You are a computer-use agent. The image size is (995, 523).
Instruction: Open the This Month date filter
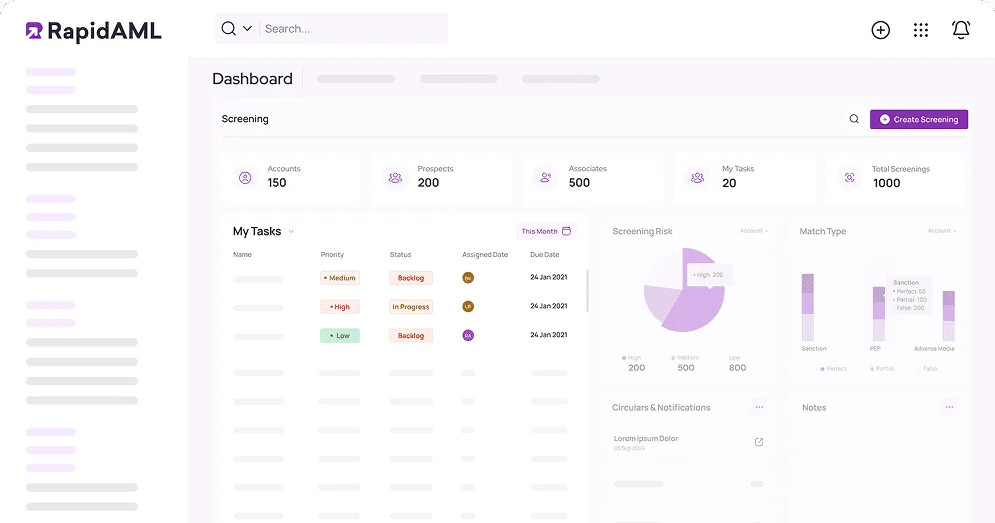(x=546, y=231)
